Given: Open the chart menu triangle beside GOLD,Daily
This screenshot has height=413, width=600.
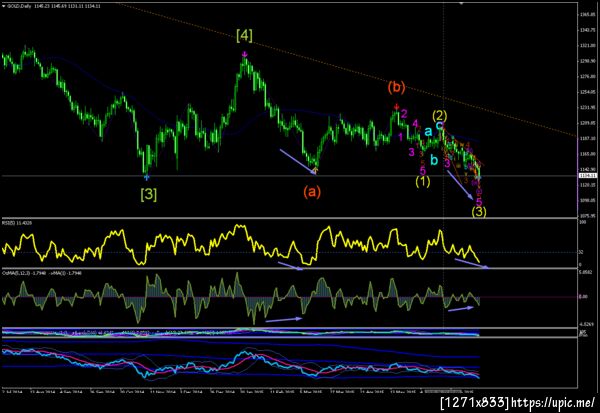Looking at the screenshot, I should click(4, 6).
